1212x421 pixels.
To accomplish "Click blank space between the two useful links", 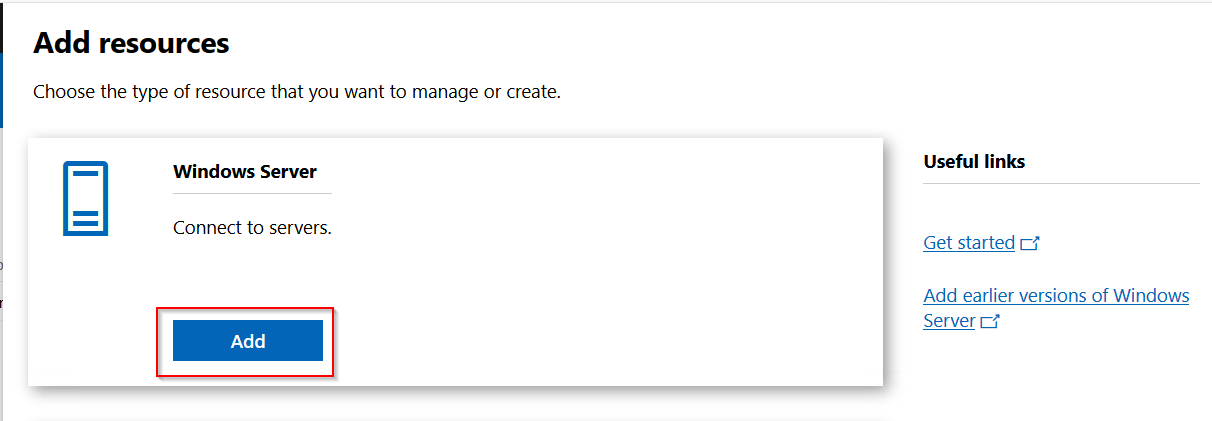I will pyautogui.click(x=1060, y=270).
